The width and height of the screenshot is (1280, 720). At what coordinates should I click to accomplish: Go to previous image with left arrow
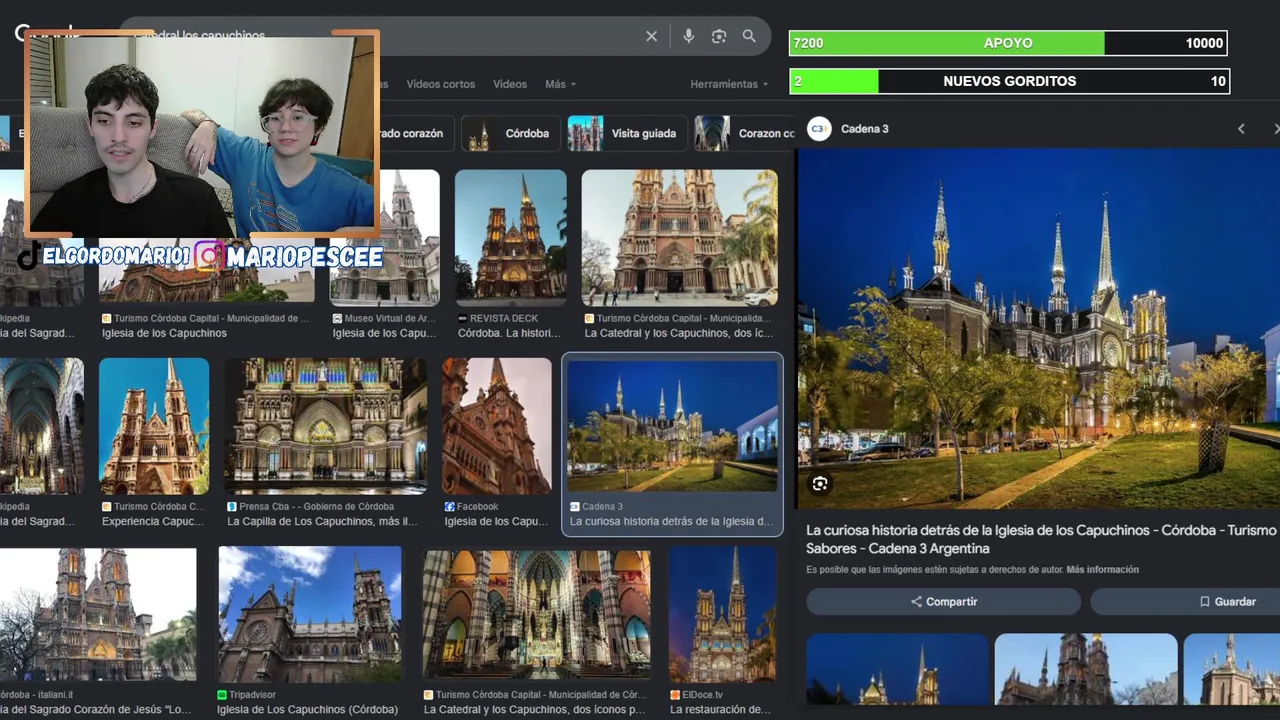point(1241,129)
